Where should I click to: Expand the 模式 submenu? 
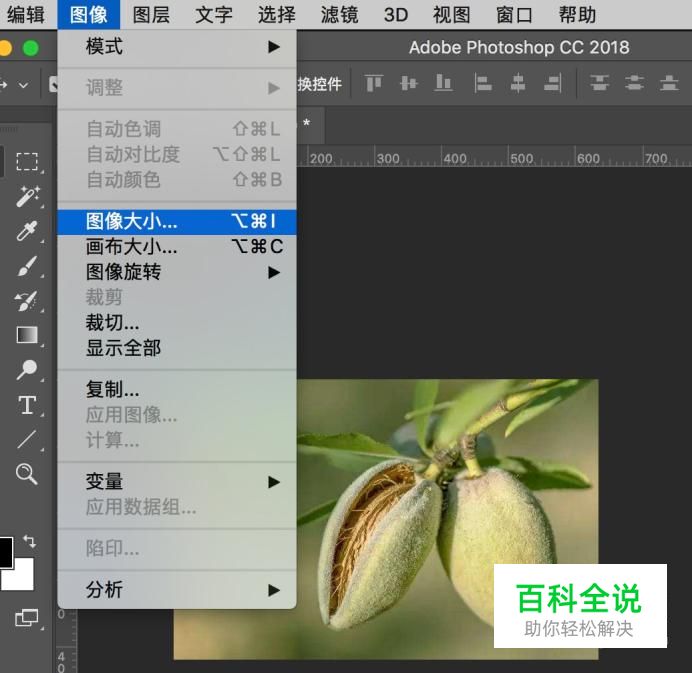tap(177, 47)
